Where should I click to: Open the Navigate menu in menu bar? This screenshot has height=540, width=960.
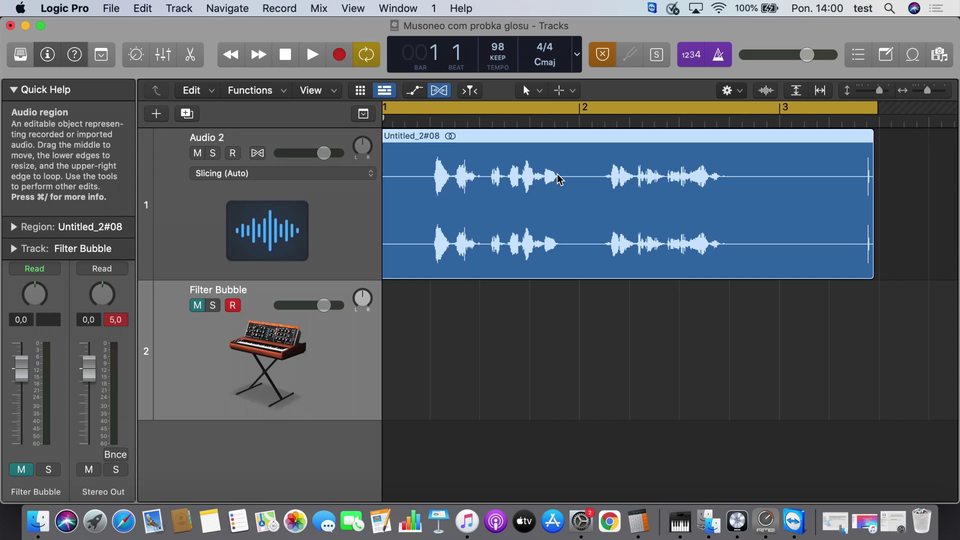[x=227, y=8]
